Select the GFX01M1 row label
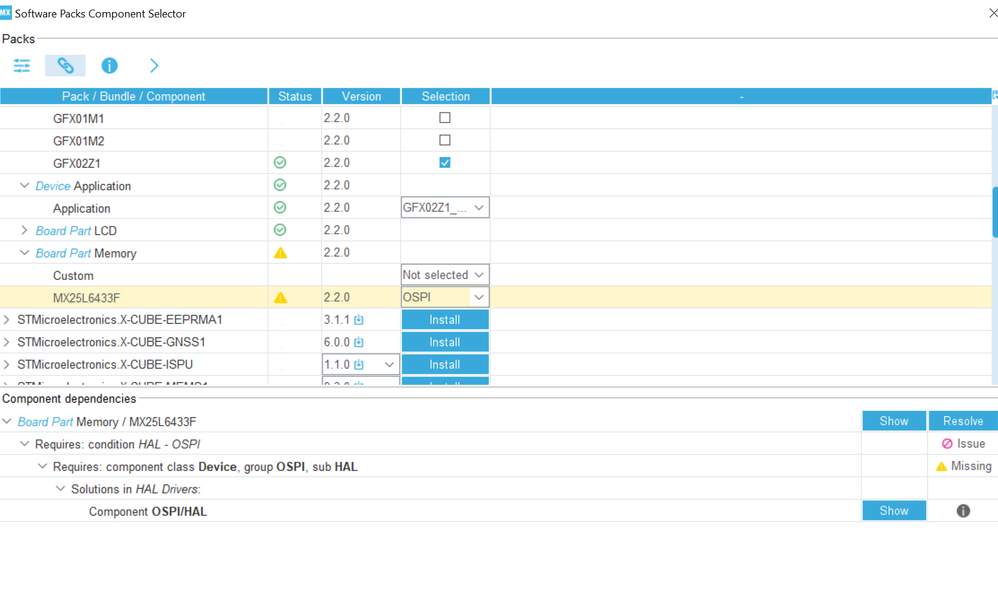The width and height of the screenshot is (998, 602). [x=78, y=118]
